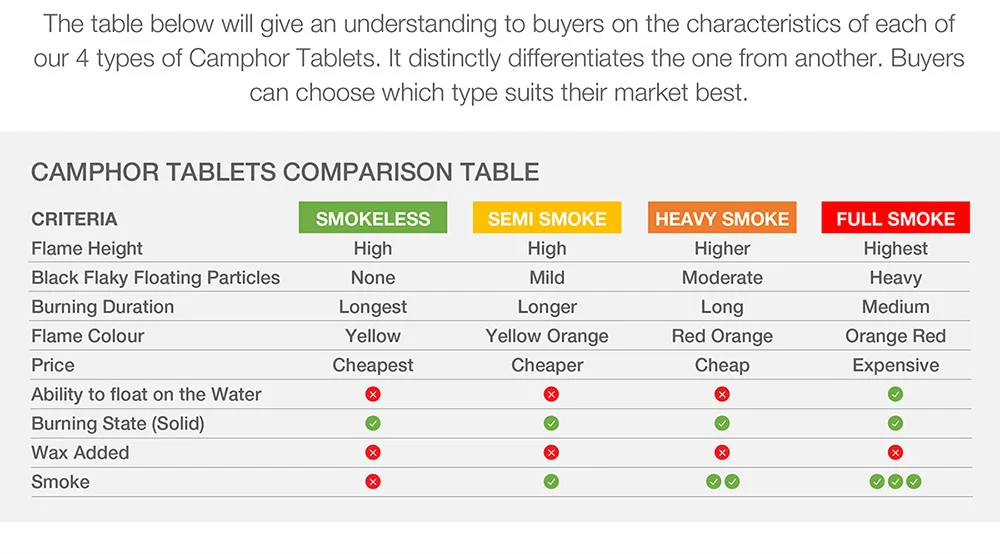Click Full Smoke triple green checkmarks
Viewport: 1000px width, 554px height.
(x=895, y=482)
